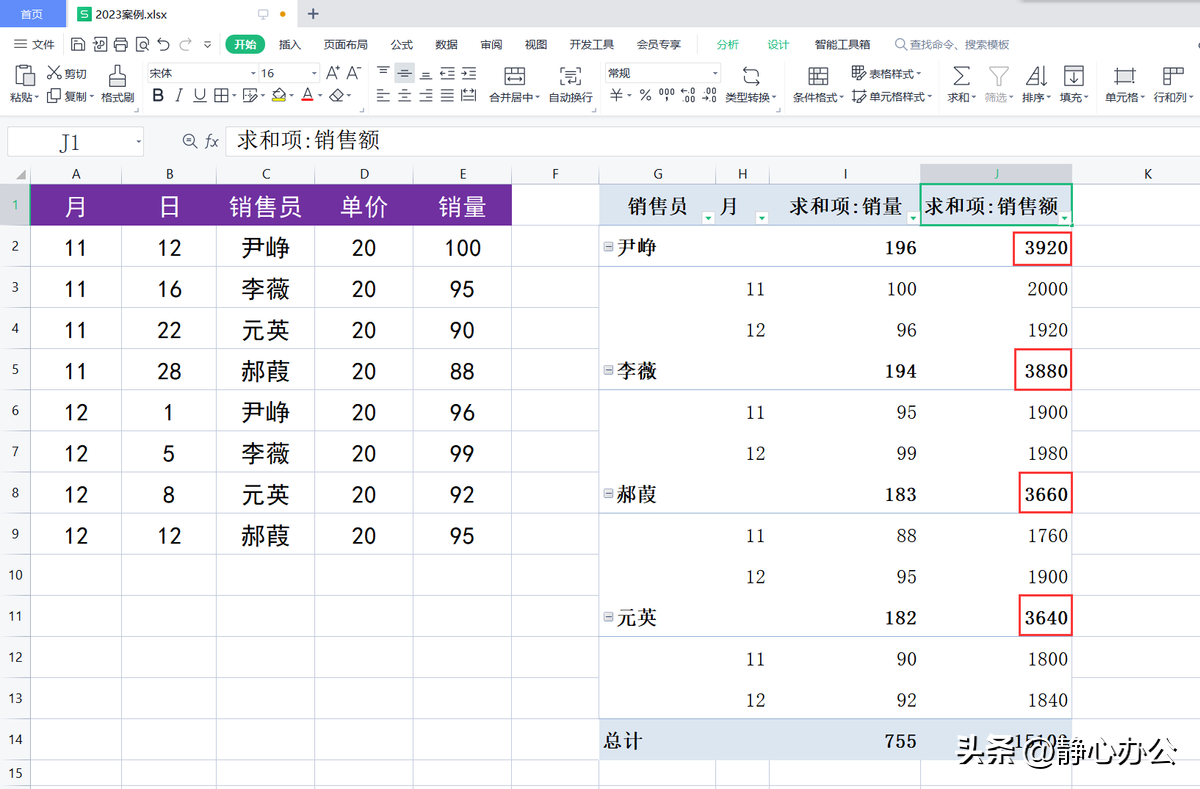This screenshot has width=1200, height=789.
Task: Open 求和项:销量 header filter dropdown
Action: click(x=913, y=217)
